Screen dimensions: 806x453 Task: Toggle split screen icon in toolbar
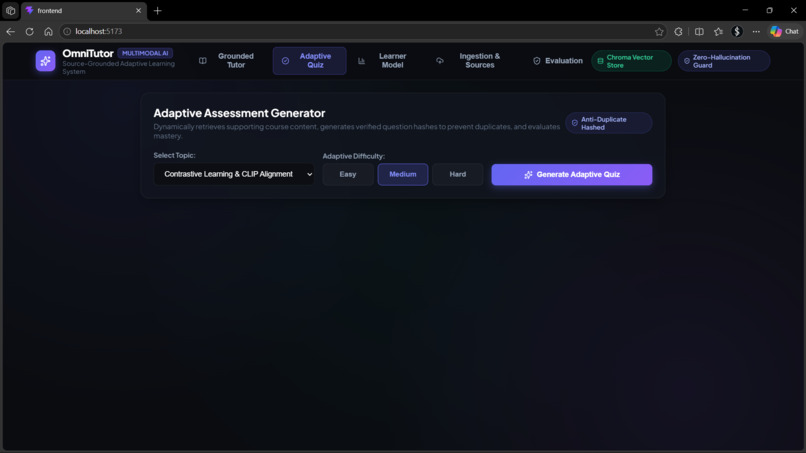[699, 31]
